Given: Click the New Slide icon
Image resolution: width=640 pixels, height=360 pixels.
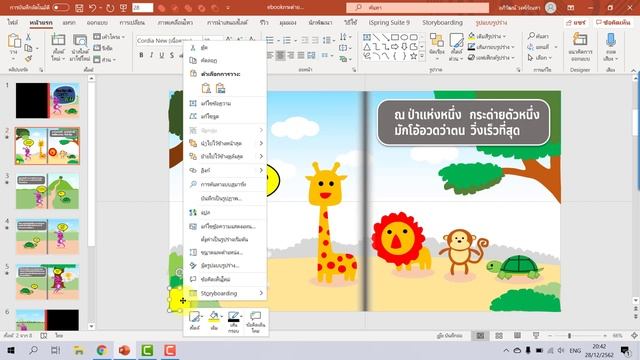Looking at the screenshot, I should point(58,40).
